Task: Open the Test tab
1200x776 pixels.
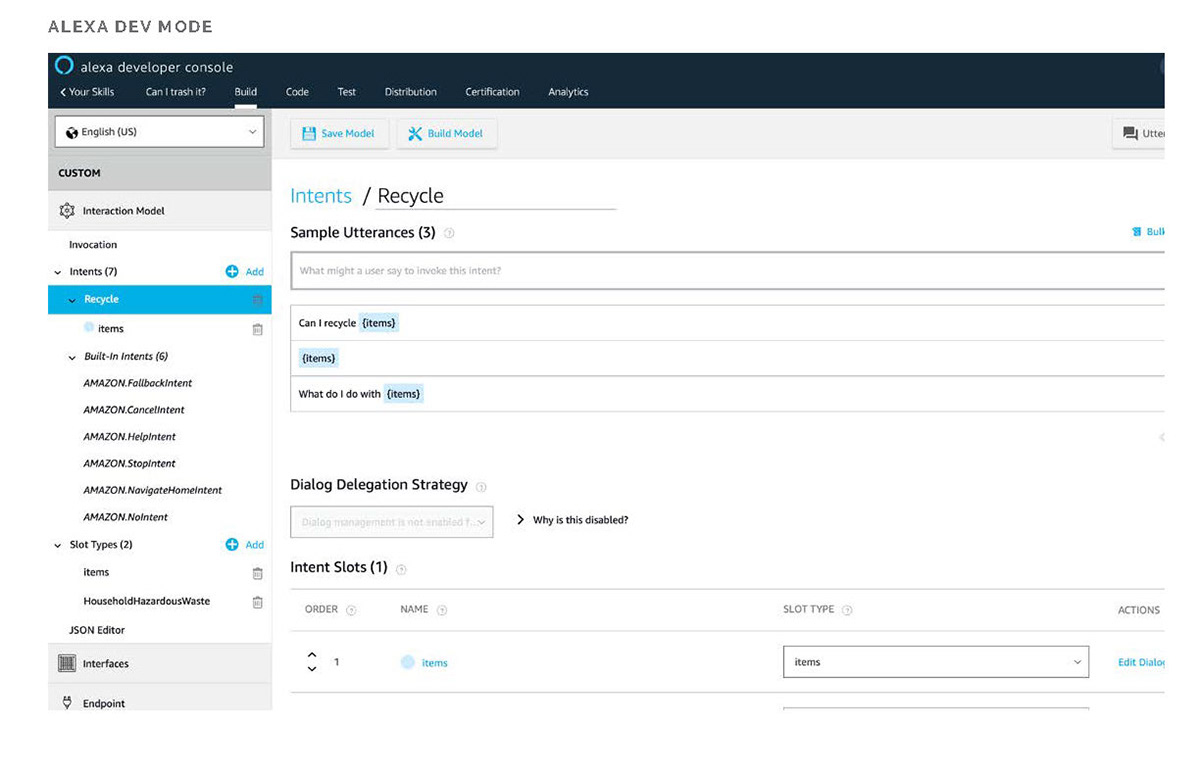Action: [x=347, y=92]
